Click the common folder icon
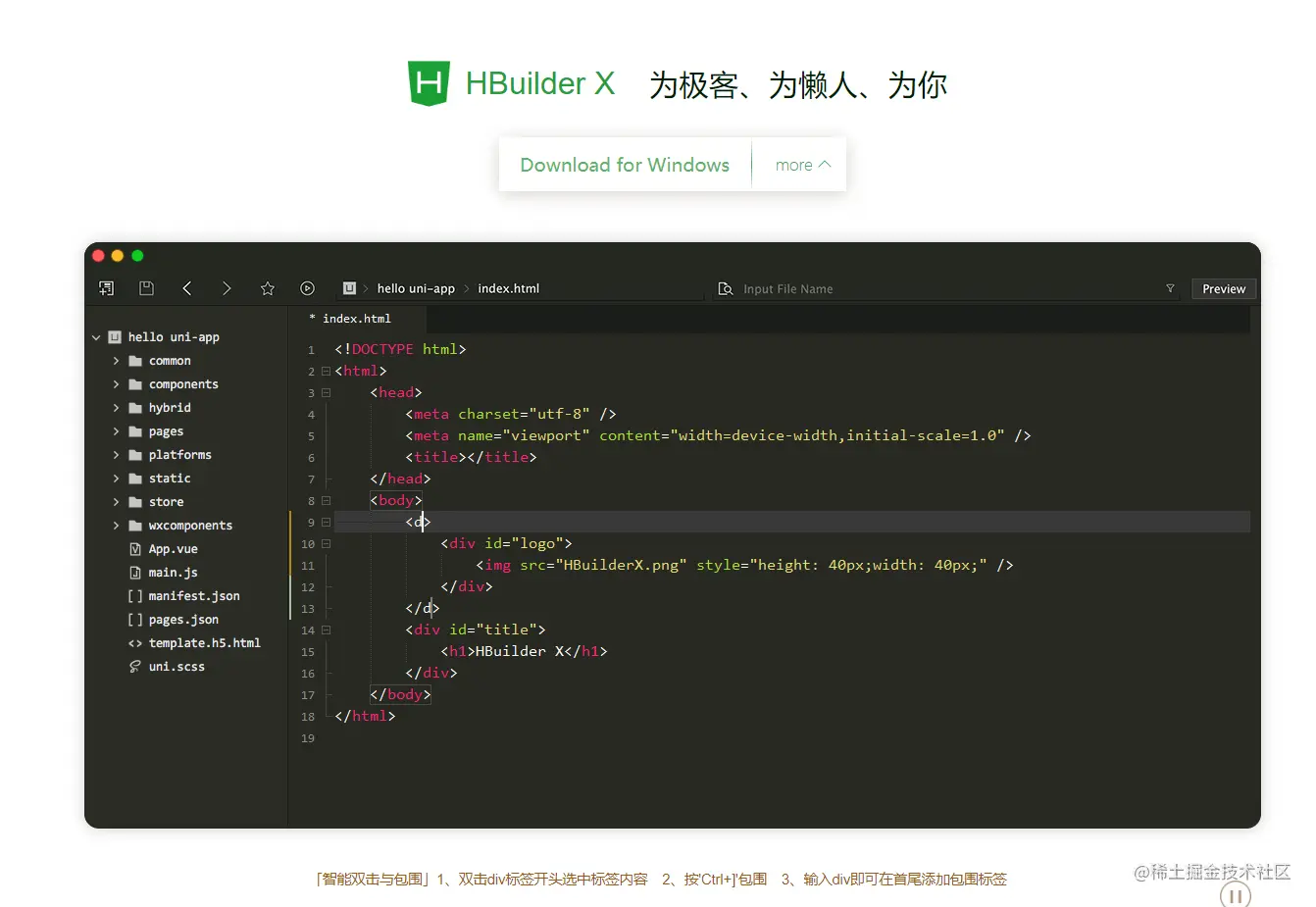The width and height of the screenshot is (1316, 907). 135,361
